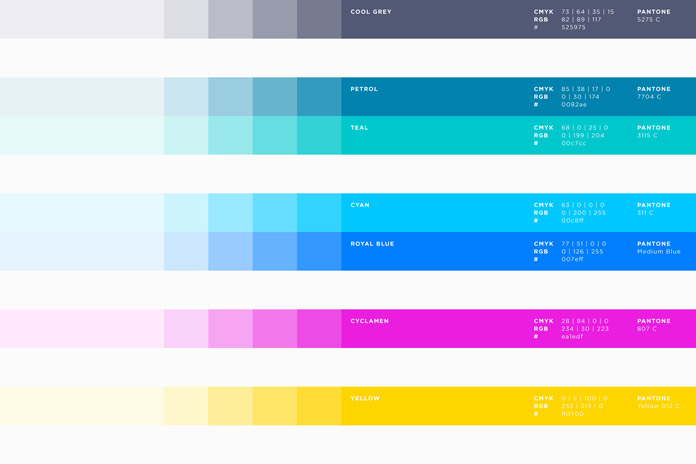This screenshot has height=464, width=696.
Task: Click the YELLOW color name label
Action: (x=365, y=398)
